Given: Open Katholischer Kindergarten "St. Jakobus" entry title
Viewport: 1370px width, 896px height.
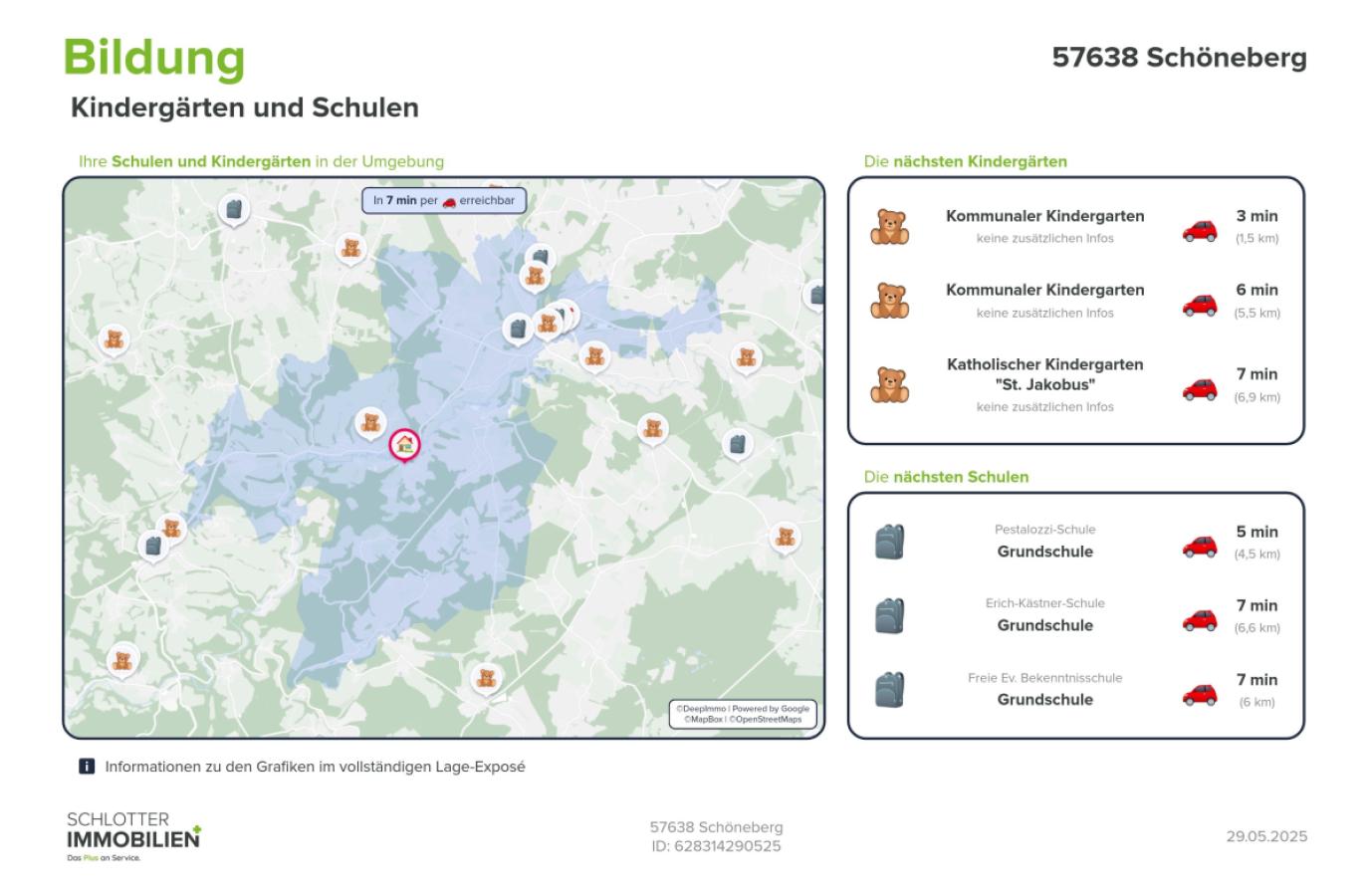Looking at the screenshot, I should point(1044,374).
